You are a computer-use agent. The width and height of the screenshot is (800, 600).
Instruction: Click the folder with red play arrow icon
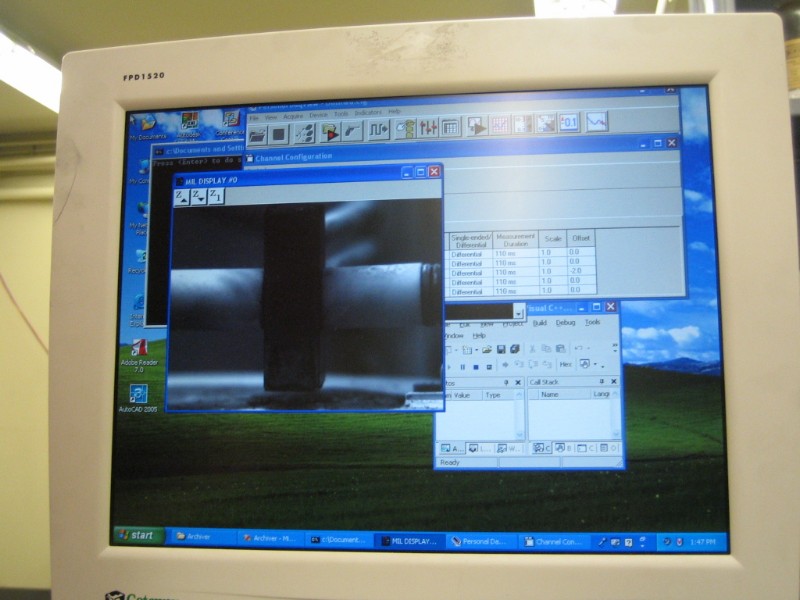(x=330, y=132)
